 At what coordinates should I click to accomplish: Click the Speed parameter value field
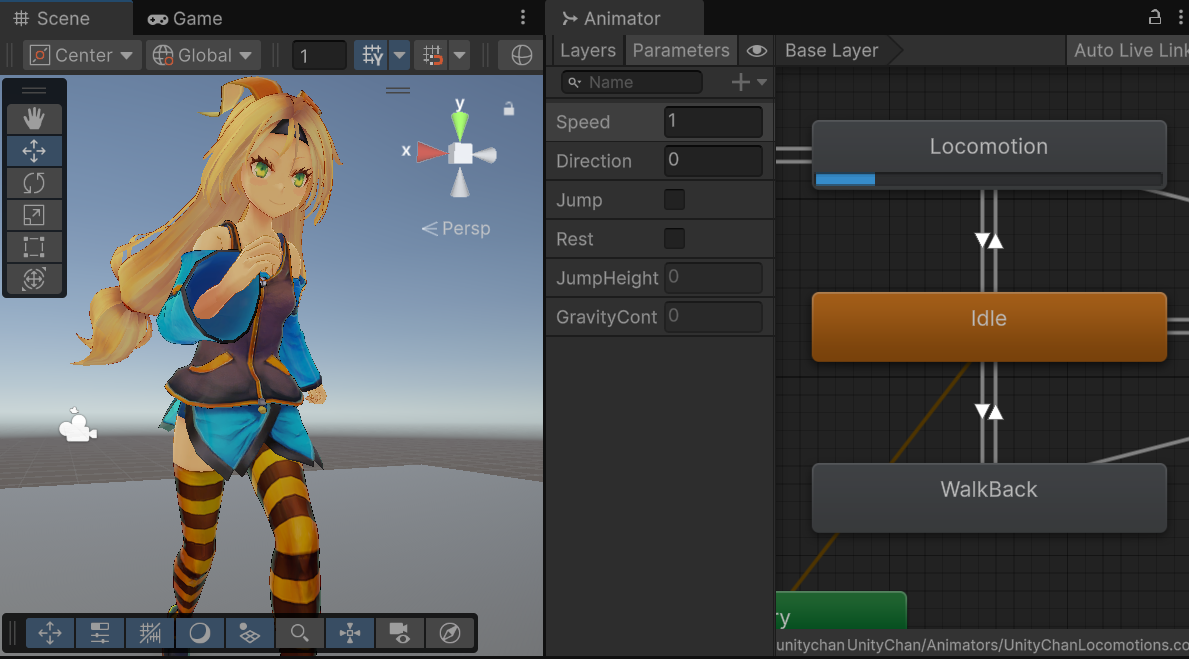pos(713,122)
